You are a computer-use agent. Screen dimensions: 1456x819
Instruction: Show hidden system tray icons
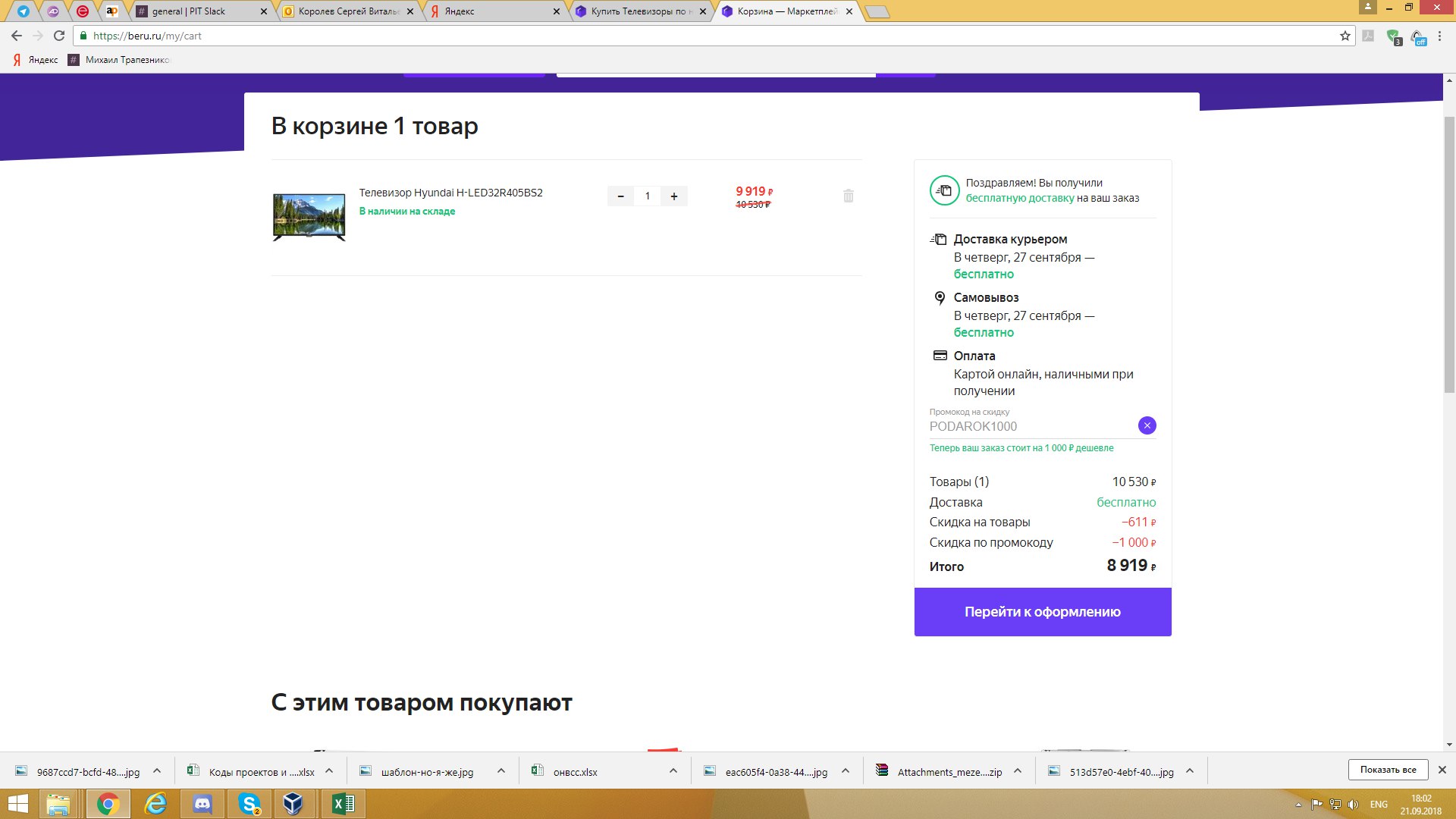1298,805
